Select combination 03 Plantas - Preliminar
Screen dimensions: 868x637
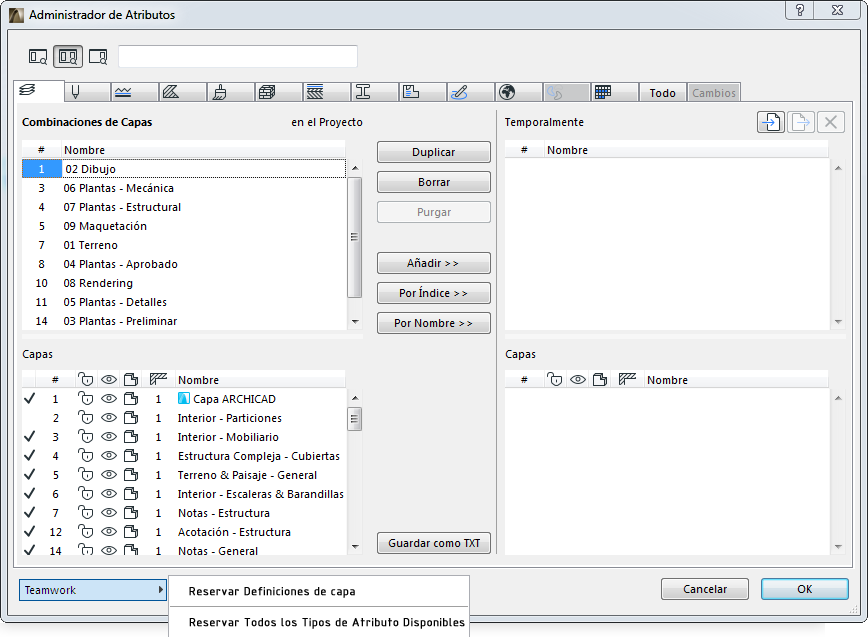tap(184, 321)
